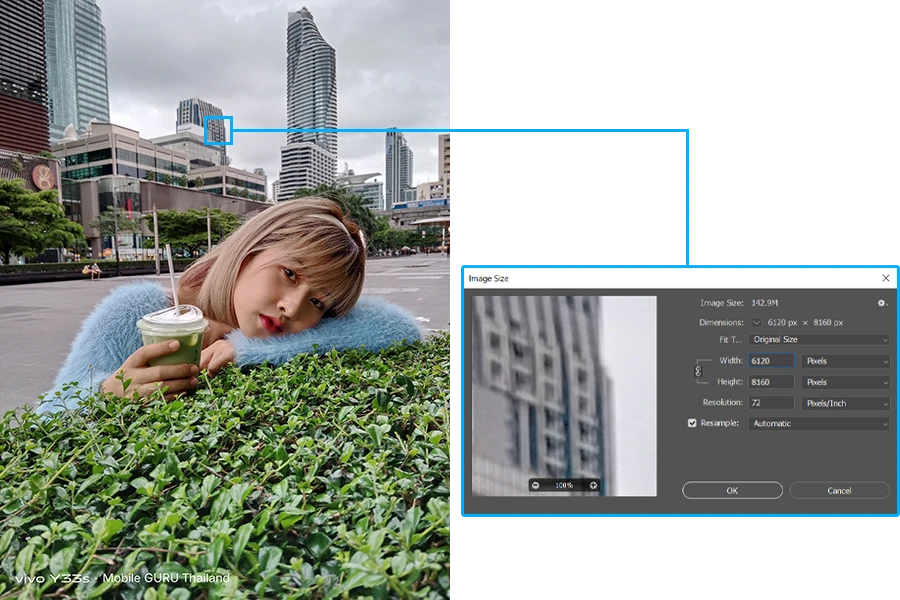Click the Width field showing 6120
The height and width of the screenshot is (600, 900).
[771, 361]
